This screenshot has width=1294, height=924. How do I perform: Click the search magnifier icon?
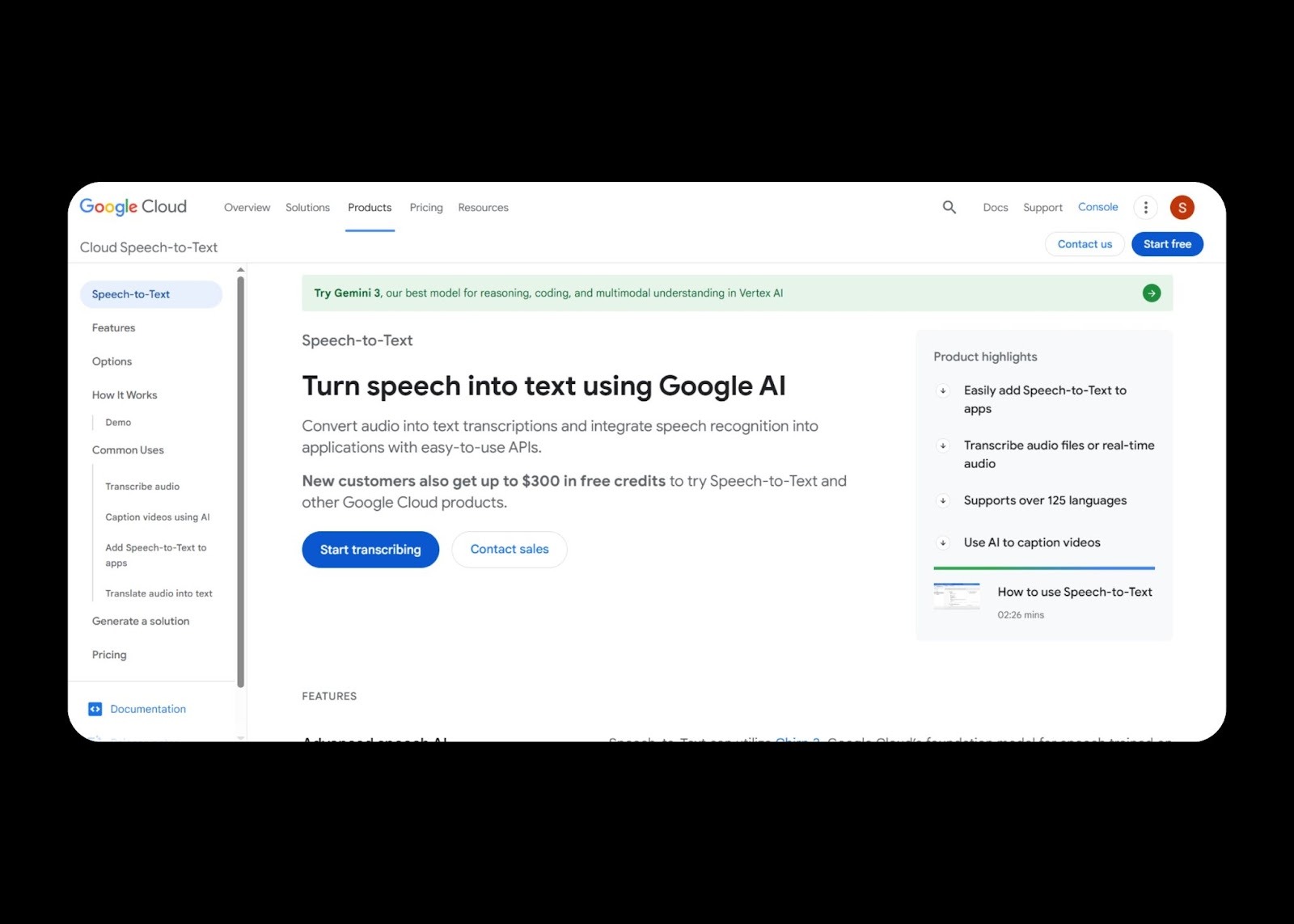click(x=949, y=207)
